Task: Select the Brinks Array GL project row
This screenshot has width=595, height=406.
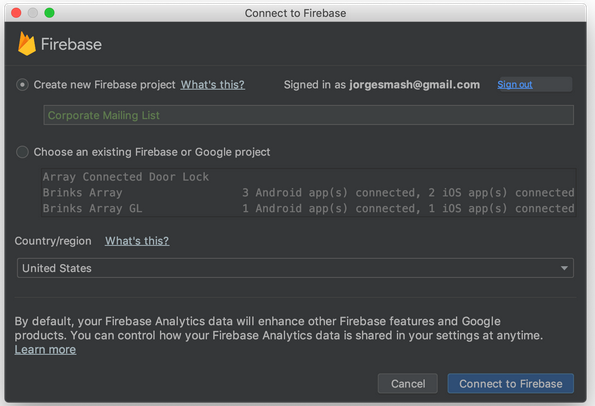Action: tap(309, 209)
